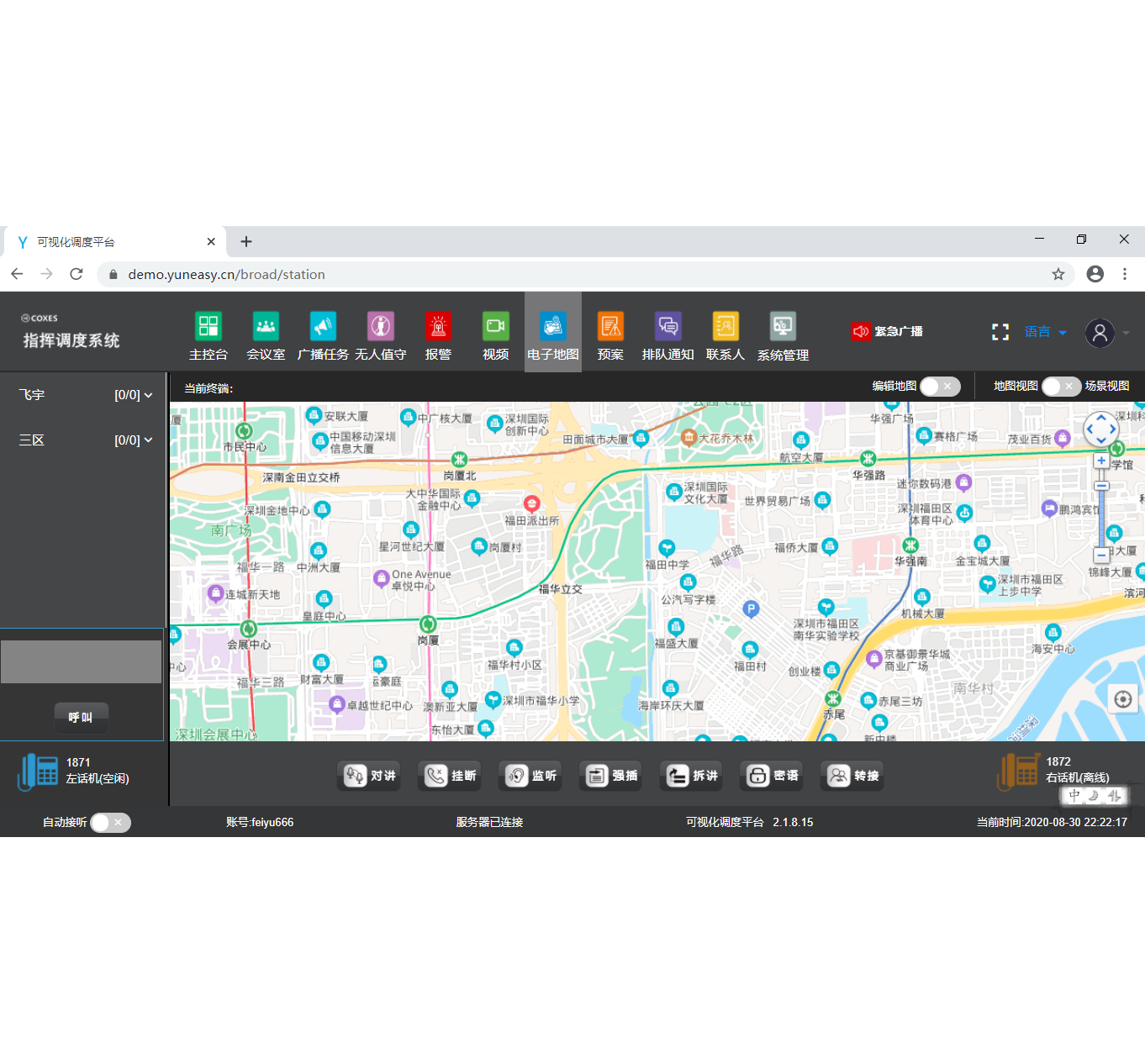Viewport: 1145px width, 1064px height.
Task: Click the 挂断 hang up button
Action: [451, 776]
